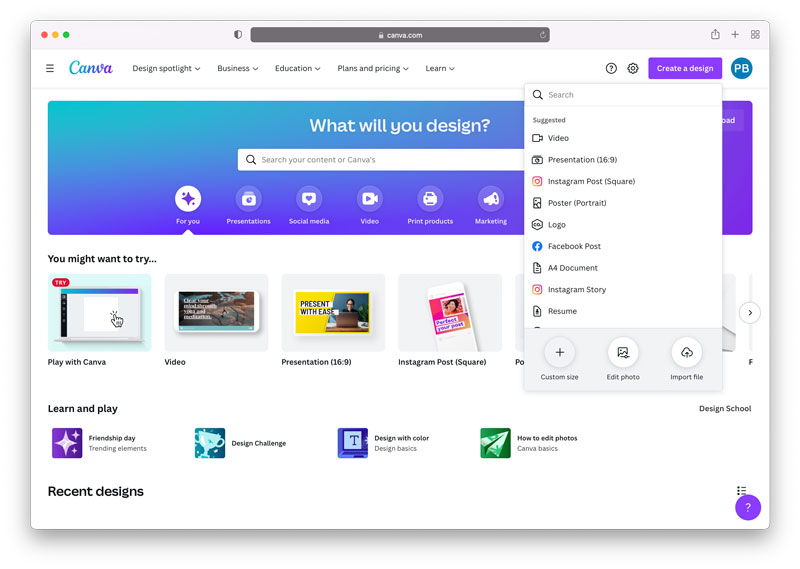800x569 pixels.
Task: Click the Custom size plus icon
Action: [559, 352]
